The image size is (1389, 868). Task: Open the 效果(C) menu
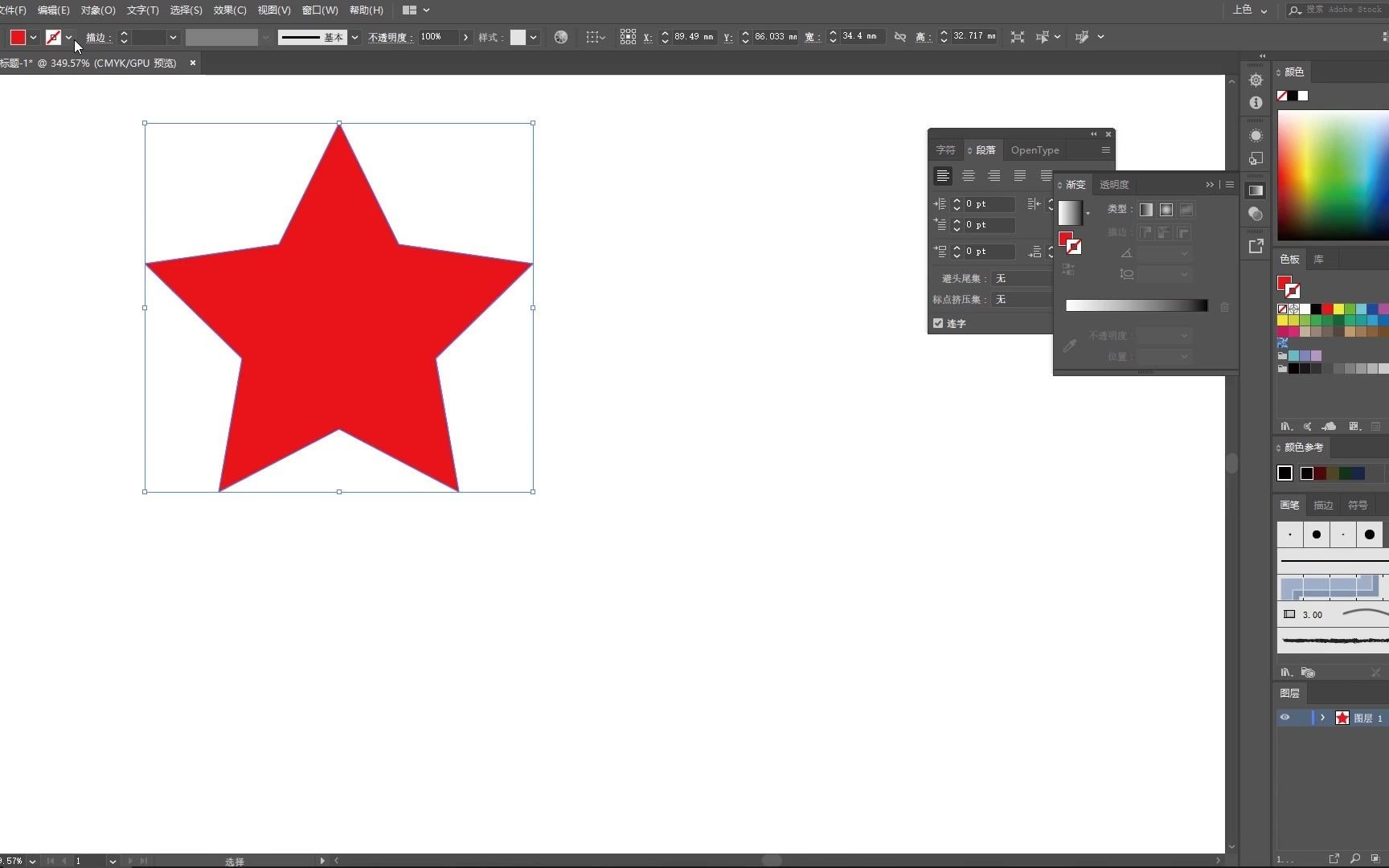pyautogui.click(x=230, y=10)
